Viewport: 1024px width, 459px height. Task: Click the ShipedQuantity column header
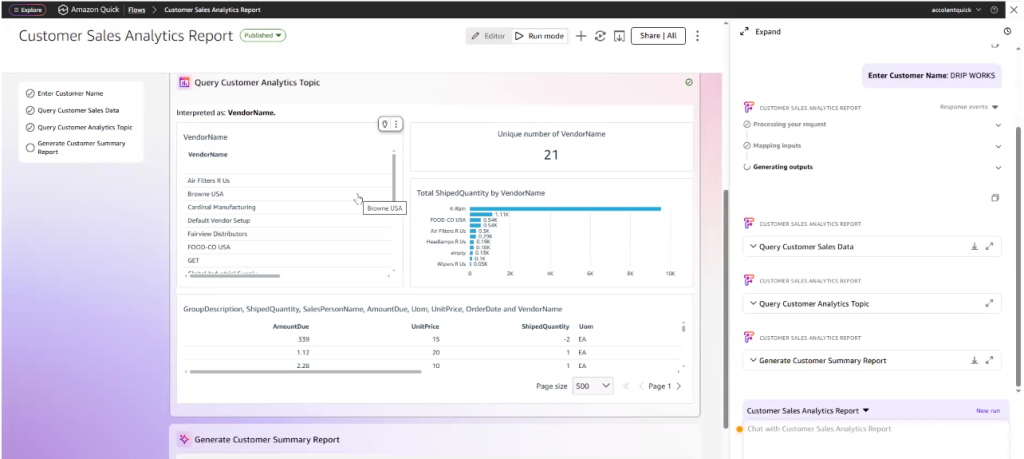point(545,326)
